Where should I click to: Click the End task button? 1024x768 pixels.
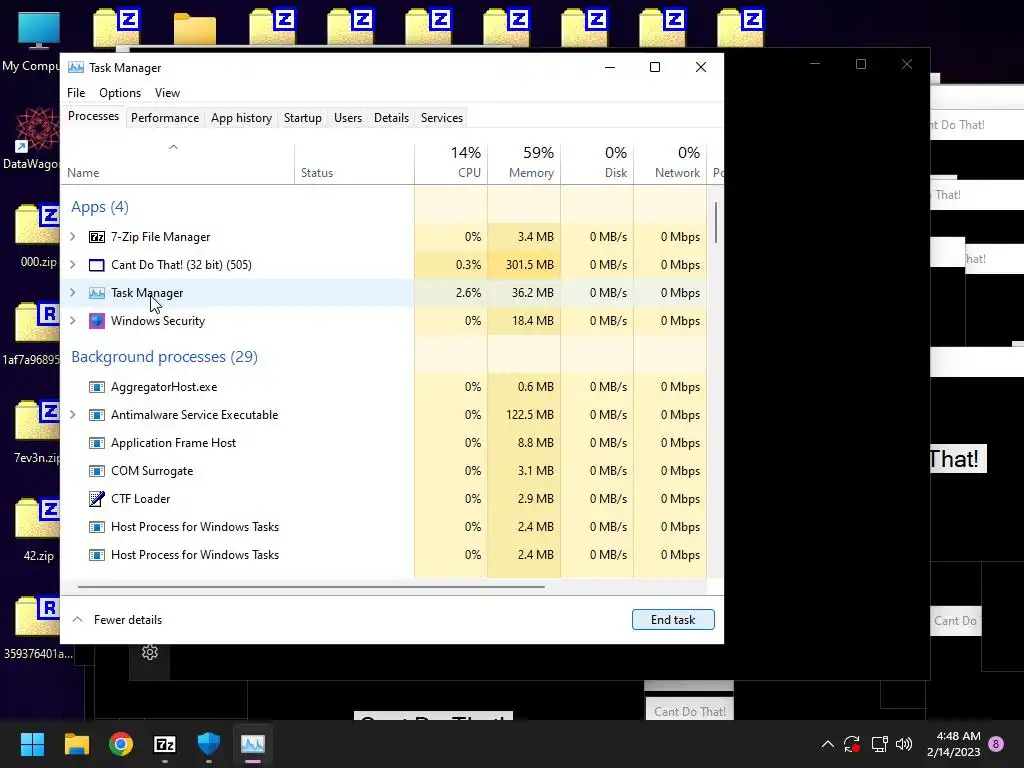pyautogui.click(x=673, y=620)
